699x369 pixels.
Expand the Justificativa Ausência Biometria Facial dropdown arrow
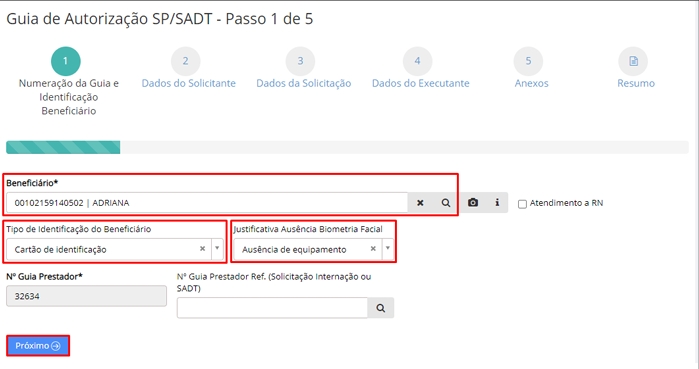(388, 249)
